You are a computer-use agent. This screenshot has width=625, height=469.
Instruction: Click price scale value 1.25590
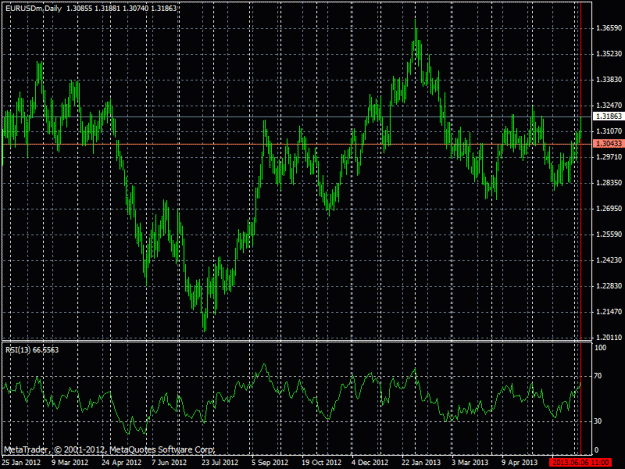(x=609, y=234)
